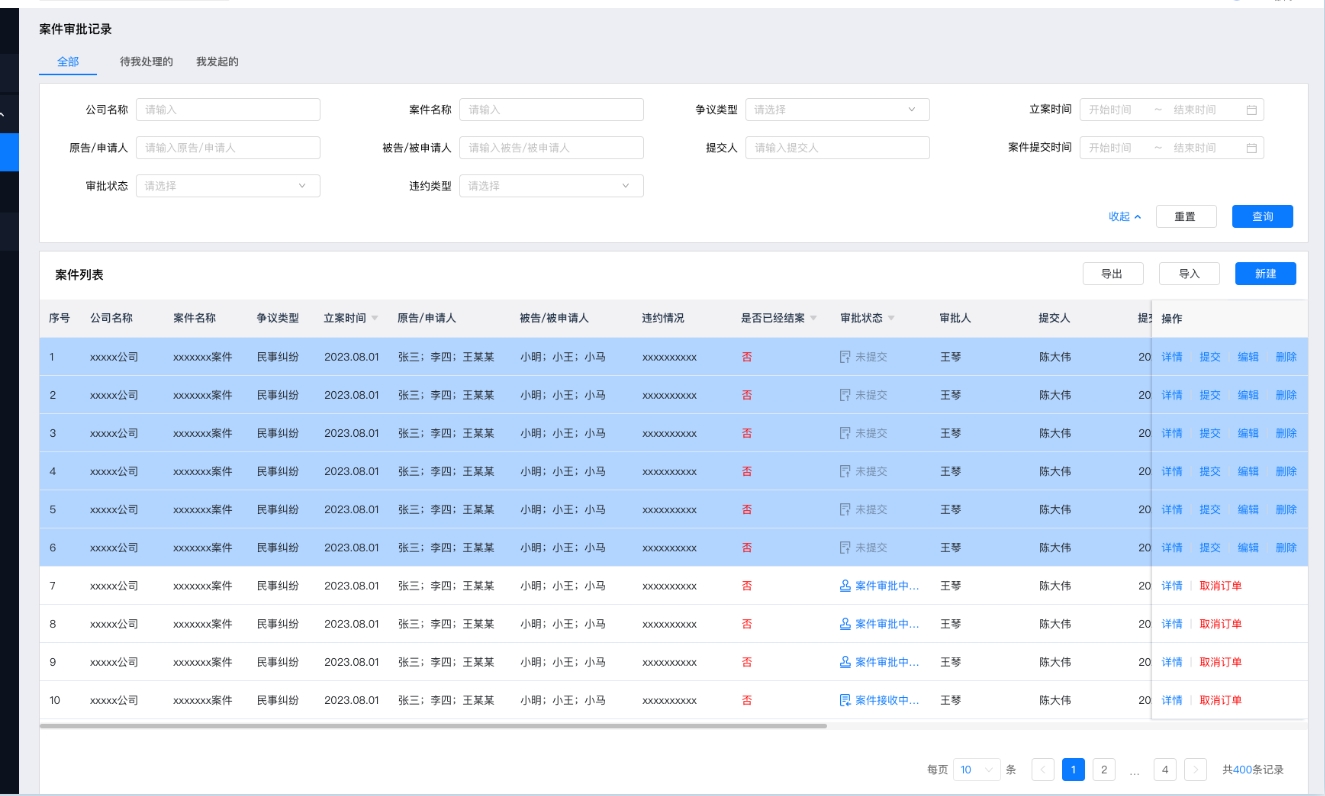Click 审批人 column header
The height and width of the screenshot is (796, 1325).
955,319
